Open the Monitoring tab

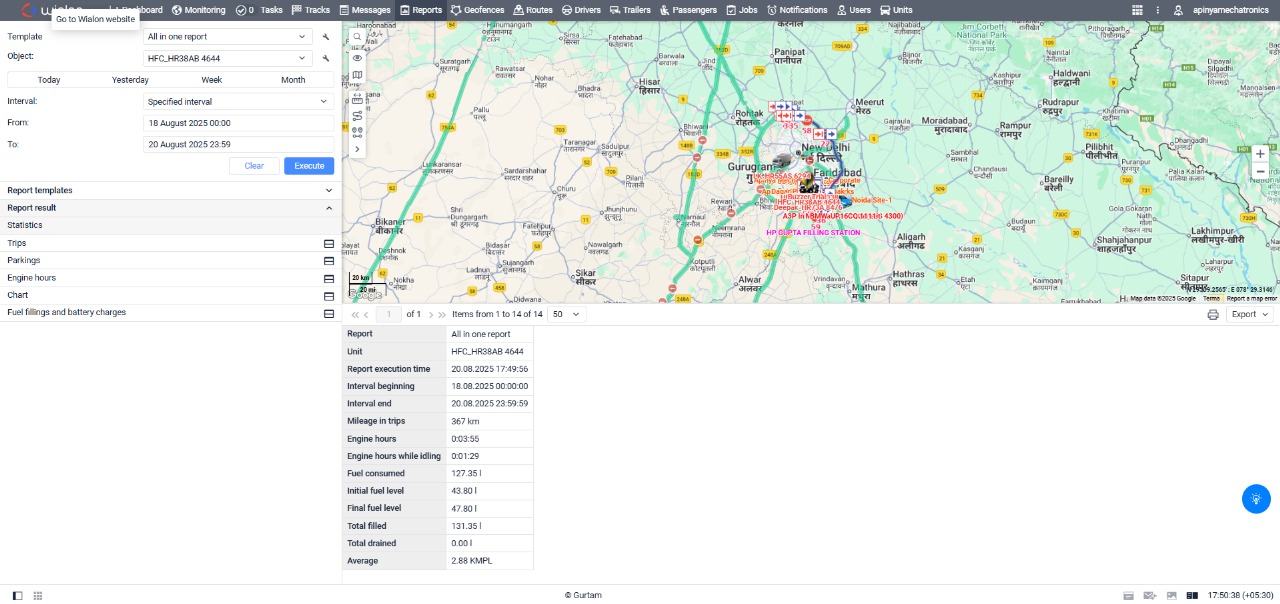point(198,10)
